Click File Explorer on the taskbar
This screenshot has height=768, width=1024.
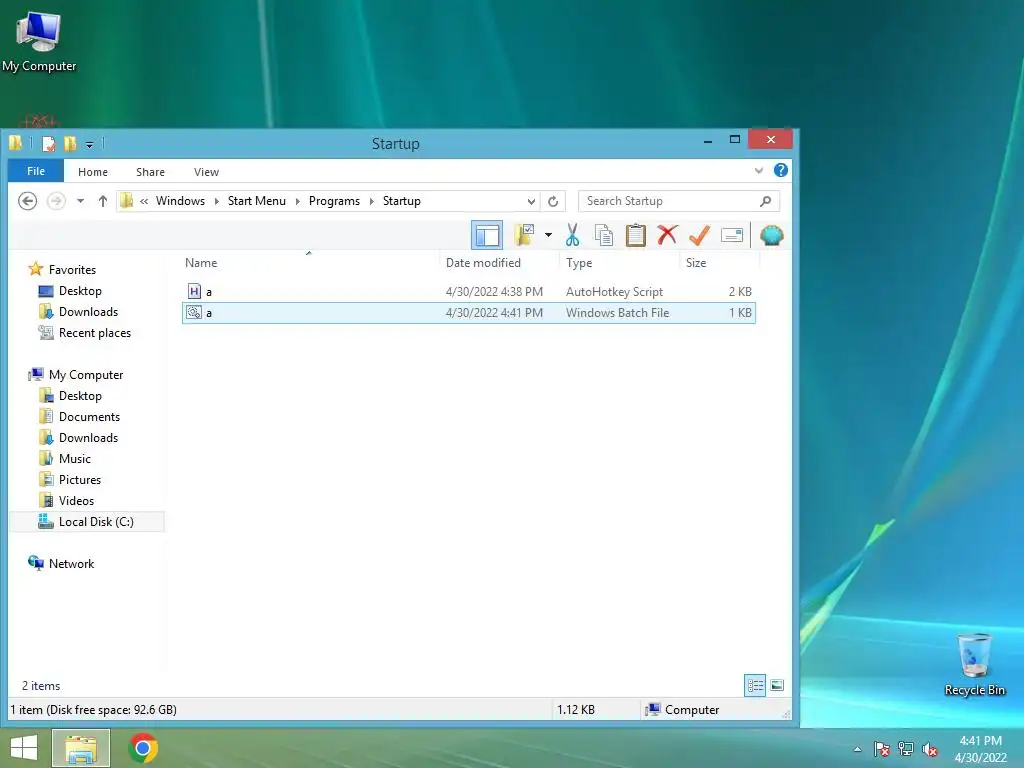[81, 748]
